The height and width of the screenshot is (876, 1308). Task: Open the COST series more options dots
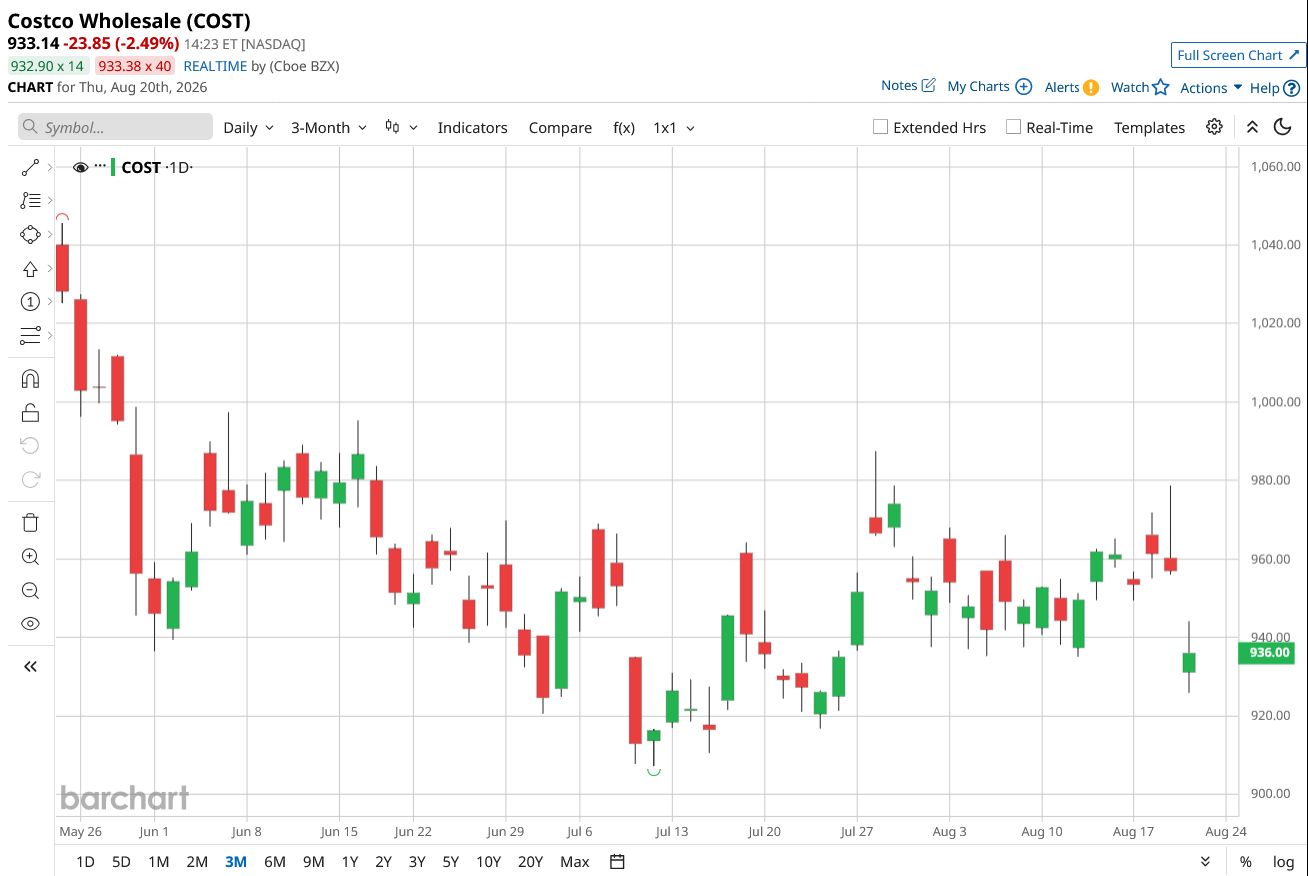point(100,166)
